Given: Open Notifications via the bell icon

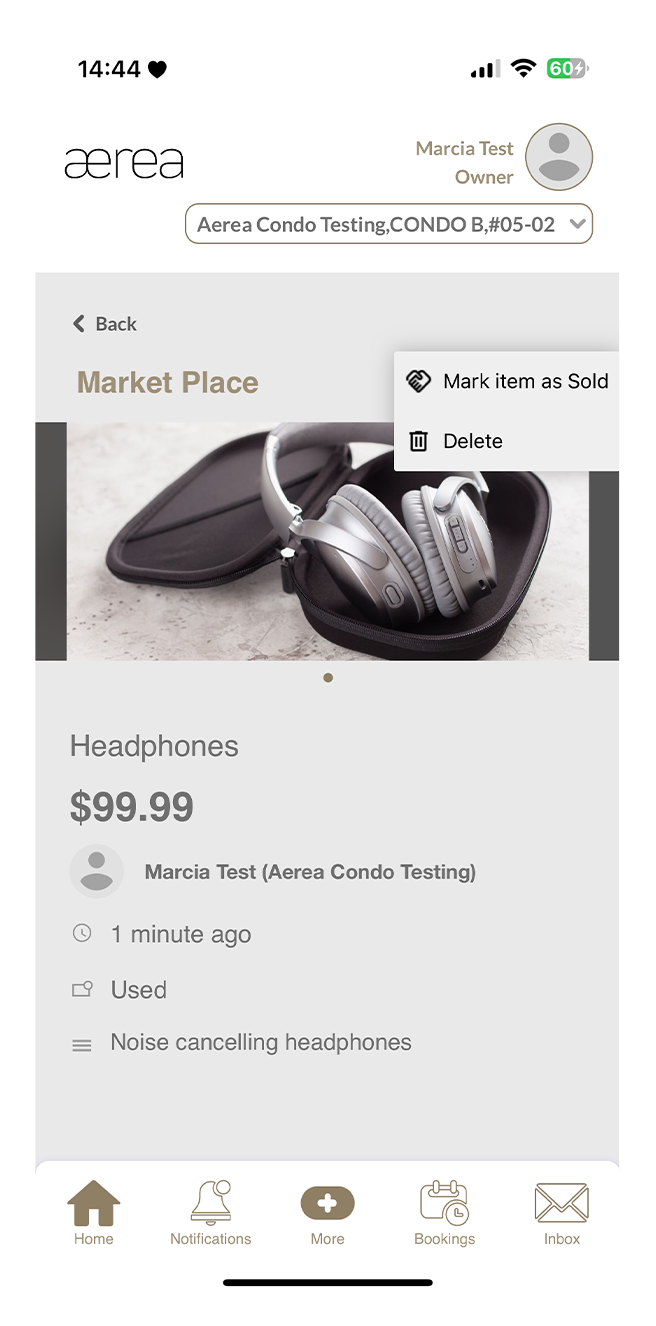Looking at the screenshot, I should (210, 1200).
